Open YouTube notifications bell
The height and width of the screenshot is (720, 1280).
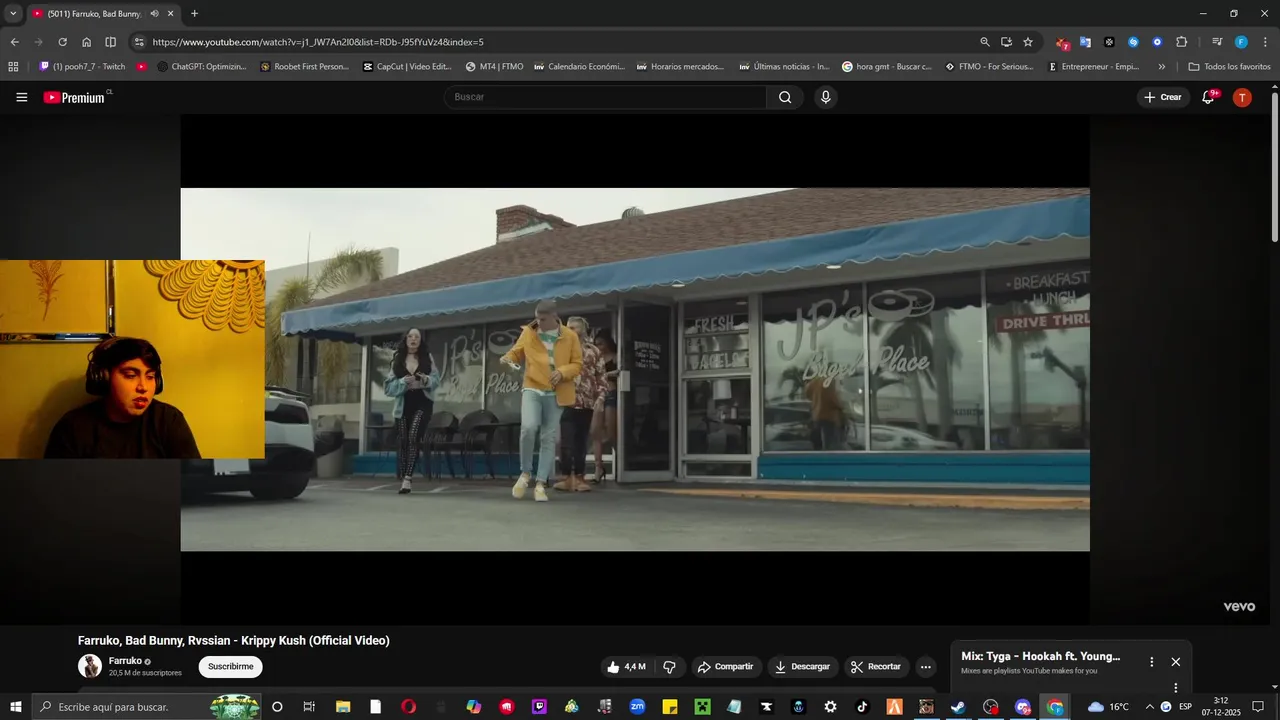tap(1208, 97)
